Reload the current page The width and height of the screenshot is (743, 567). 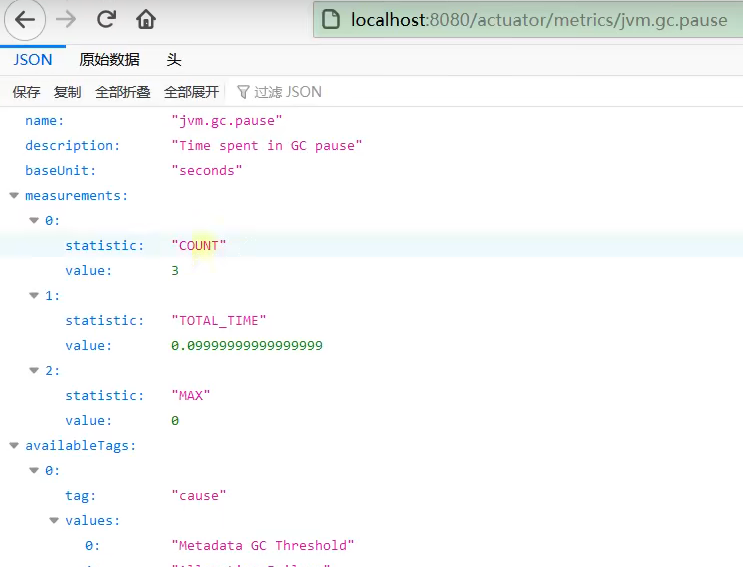106,20
